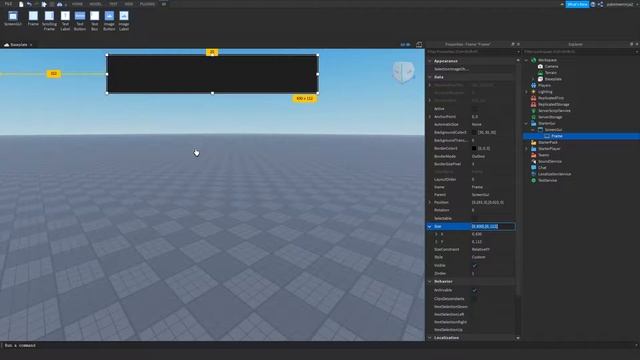Click the ReplicatedFirst icon in Explorer

point(533,98)
